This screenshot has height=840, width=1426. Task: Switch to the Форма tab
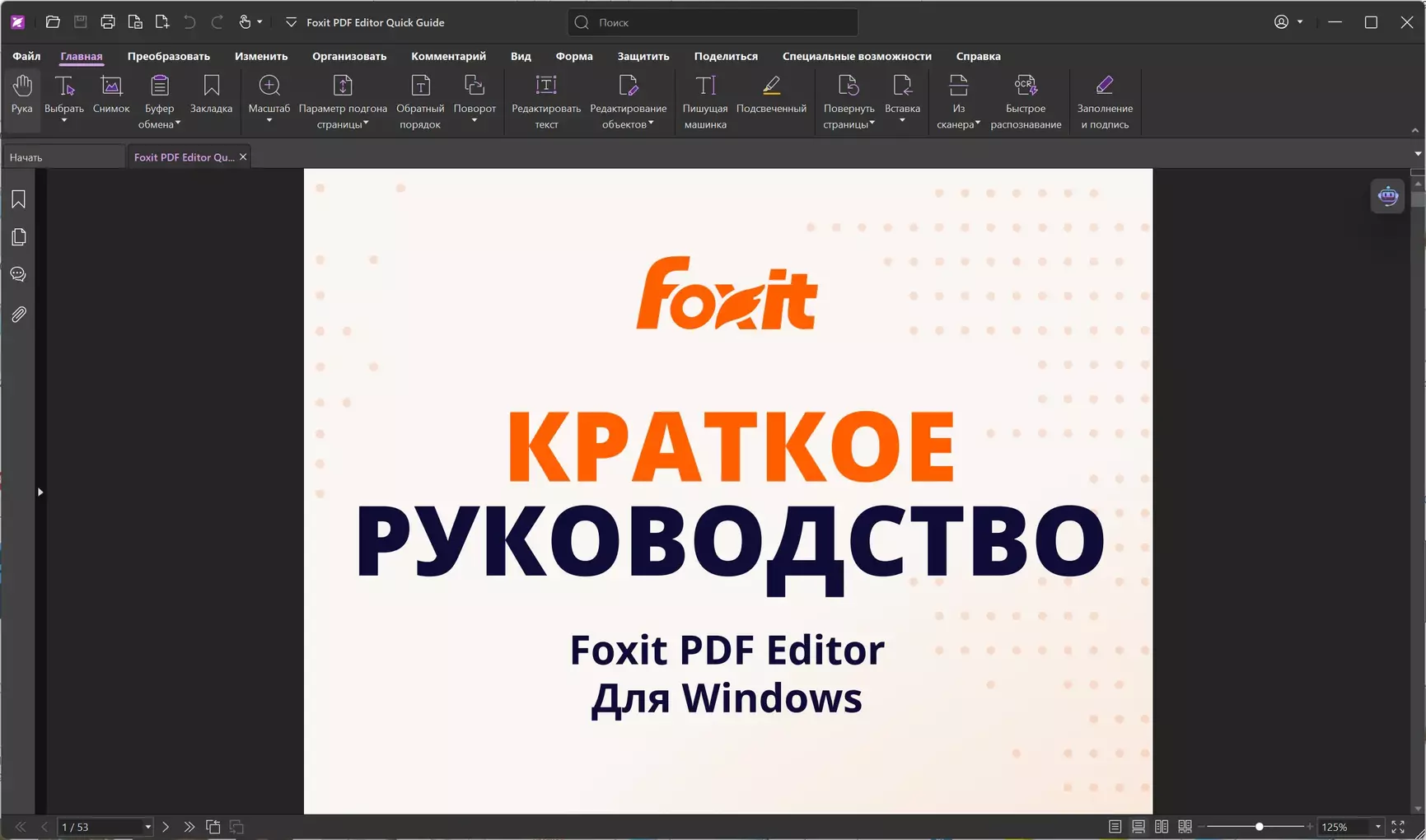pyautogui.click(x=574, y=56)
